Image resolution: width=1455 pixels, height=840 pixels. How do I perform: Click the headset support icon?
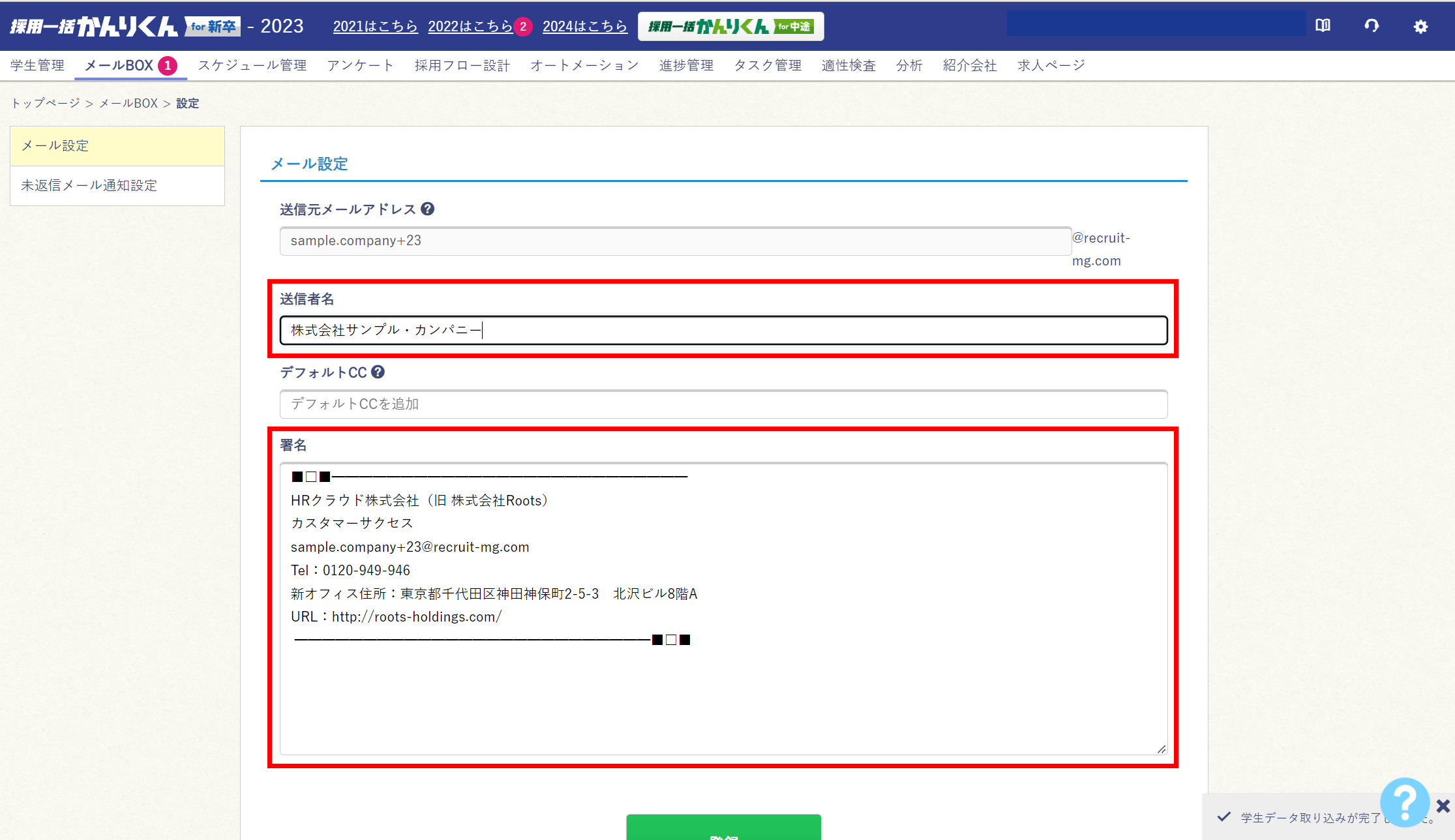pyautogui.click(x=1372, y=26)
